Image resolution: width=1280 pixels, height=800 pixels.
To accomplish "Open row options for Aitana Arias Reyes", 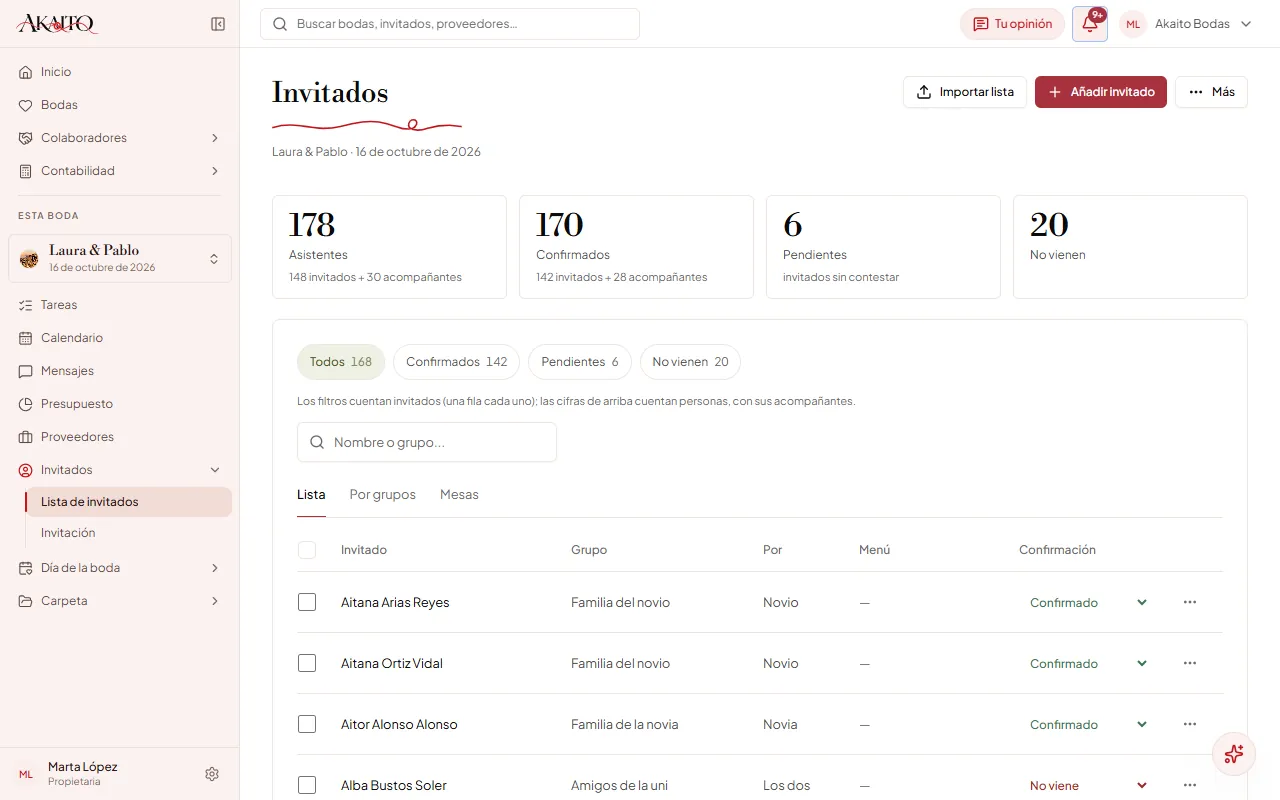I will pyautogui.click(x=1190, y=602).
